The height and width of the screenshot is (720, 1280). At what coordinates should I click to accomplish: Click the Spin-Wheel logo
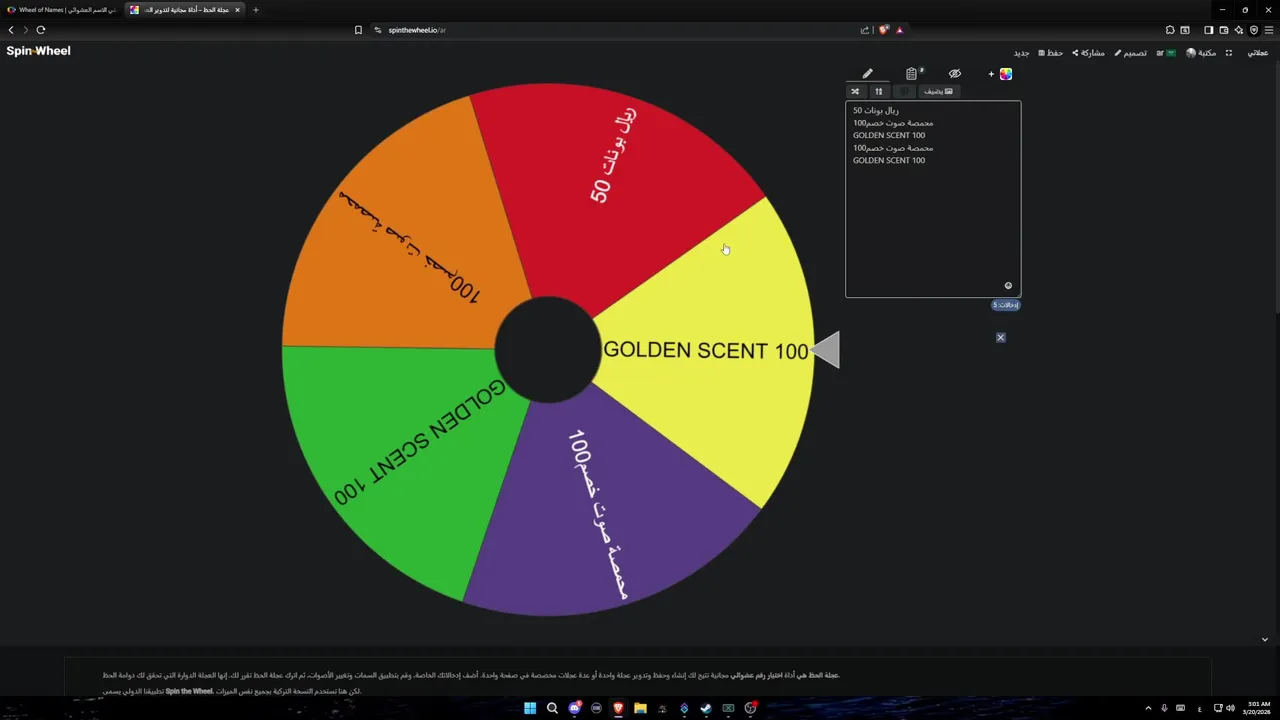coord(38,51)
